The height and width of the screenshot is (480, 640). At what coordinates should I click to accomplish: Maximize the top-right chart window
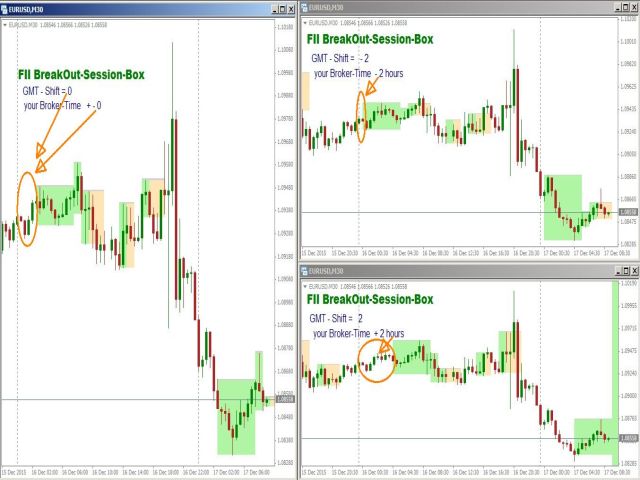[626, 7]
